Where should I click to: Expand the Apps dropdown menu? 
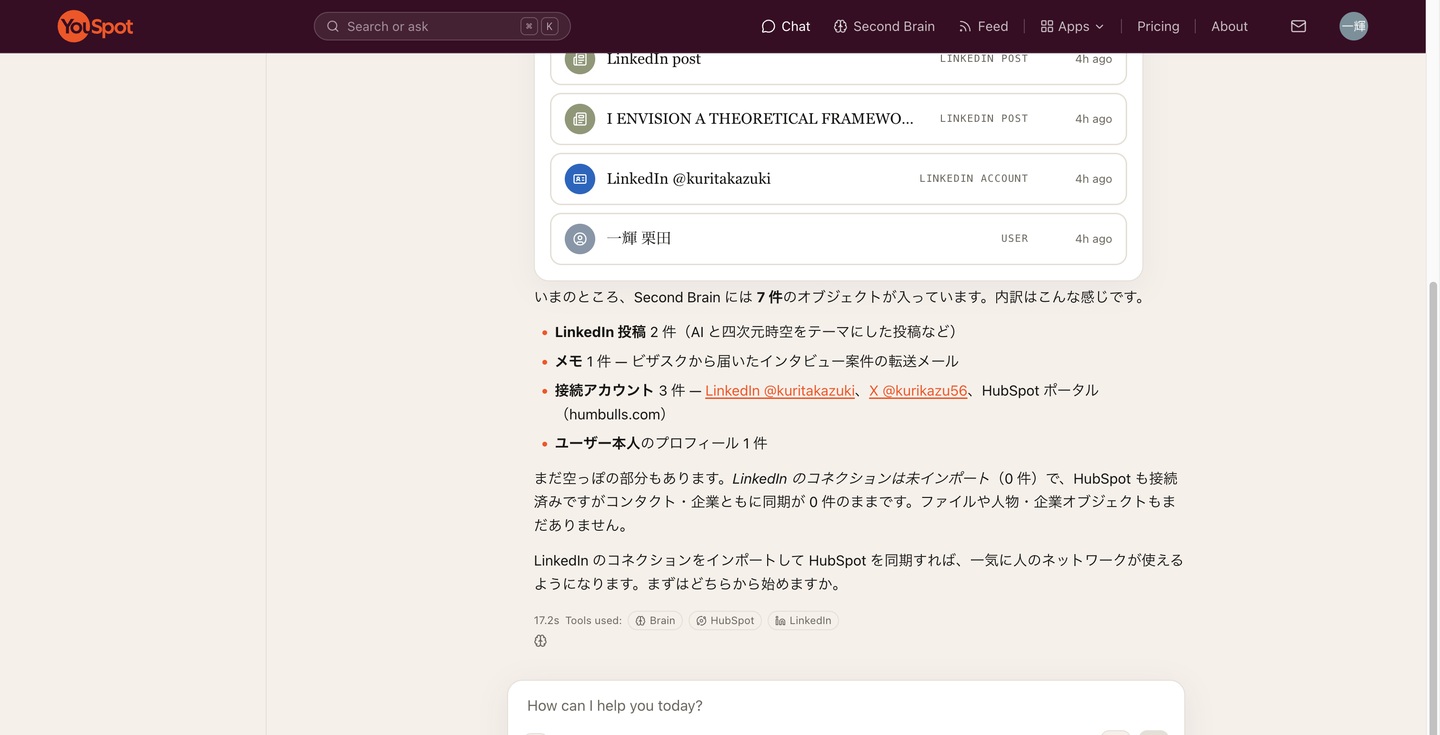pos(1072,26)
